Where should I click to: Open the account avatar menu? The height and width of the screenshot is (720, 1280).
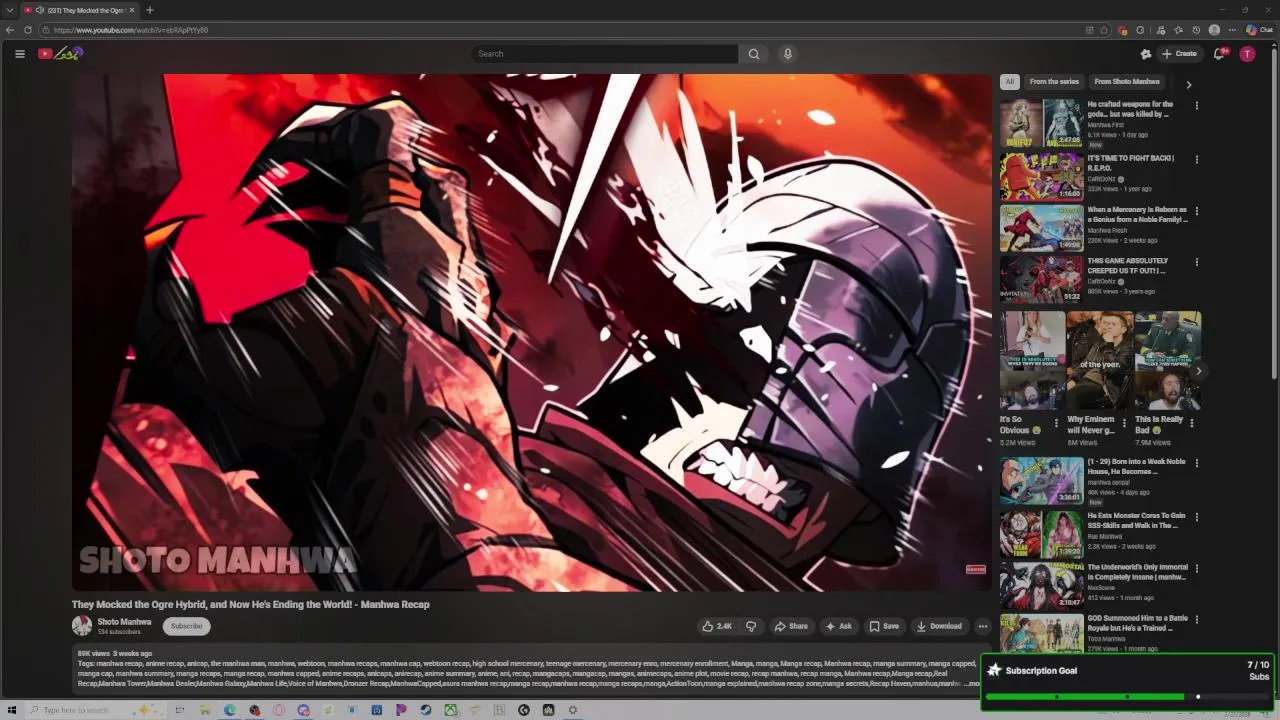click(1247, 54)
